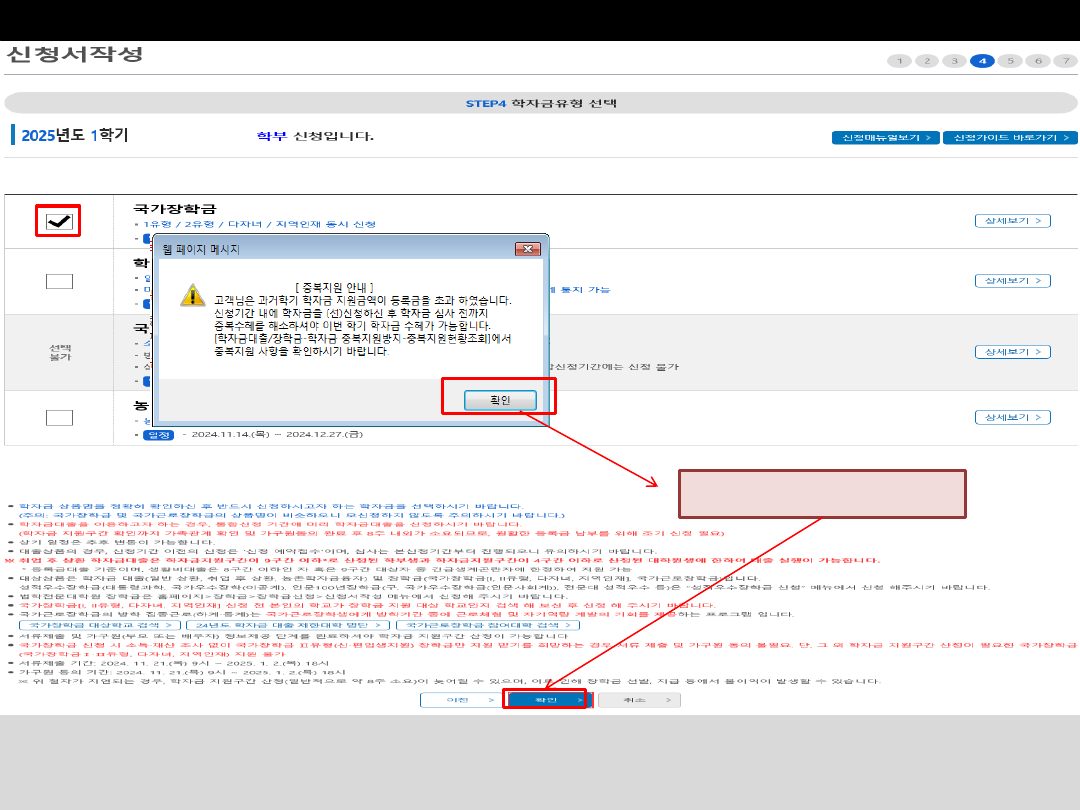Close the 웹 페이지 메시지 dialog with X
This screenshot has height=810, width=1080.
[527, 249]
